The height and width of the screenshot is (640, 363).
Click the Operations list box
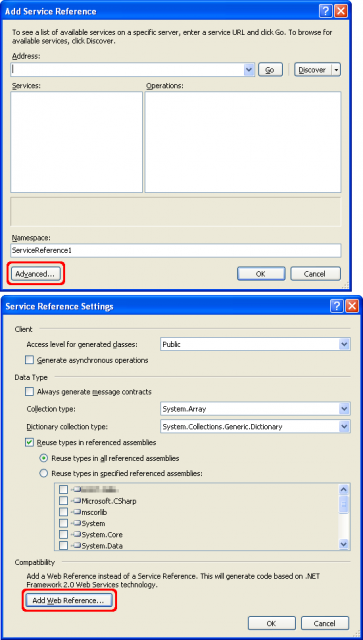(243, 142)
